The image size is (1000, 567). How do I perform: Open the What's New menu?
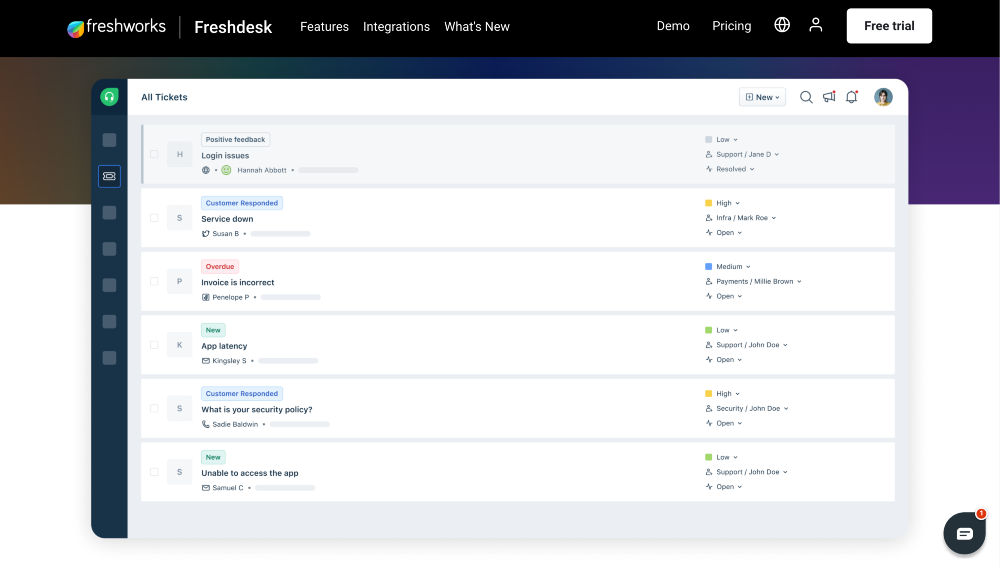476,27
